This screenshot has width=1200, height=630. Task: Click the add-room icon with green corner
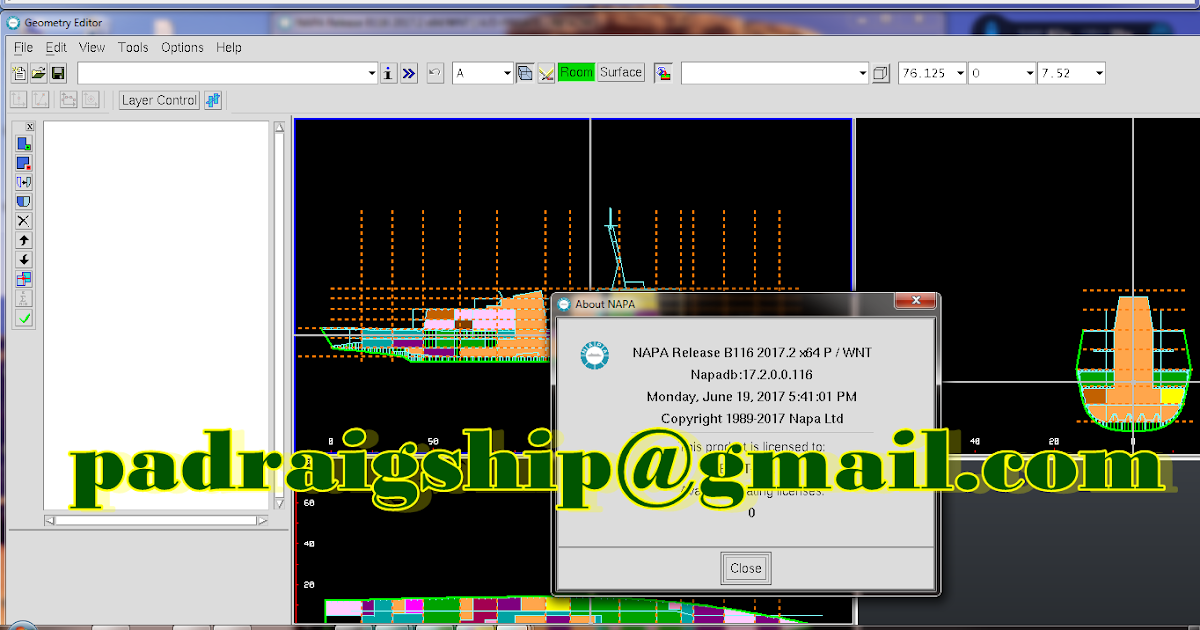click(x=25, y=144)
